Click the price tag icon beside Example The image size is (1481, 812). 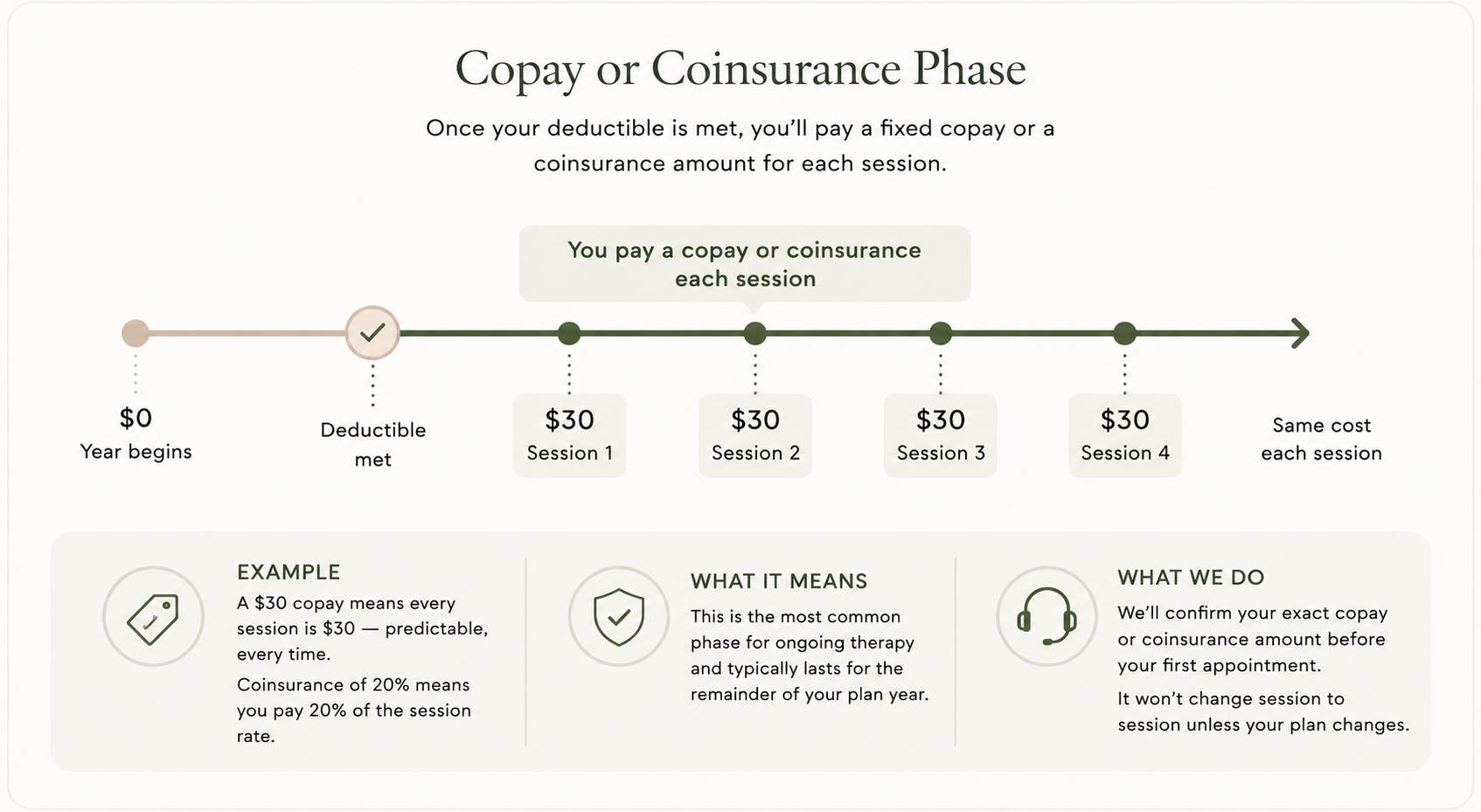click(x=153, y=617)
